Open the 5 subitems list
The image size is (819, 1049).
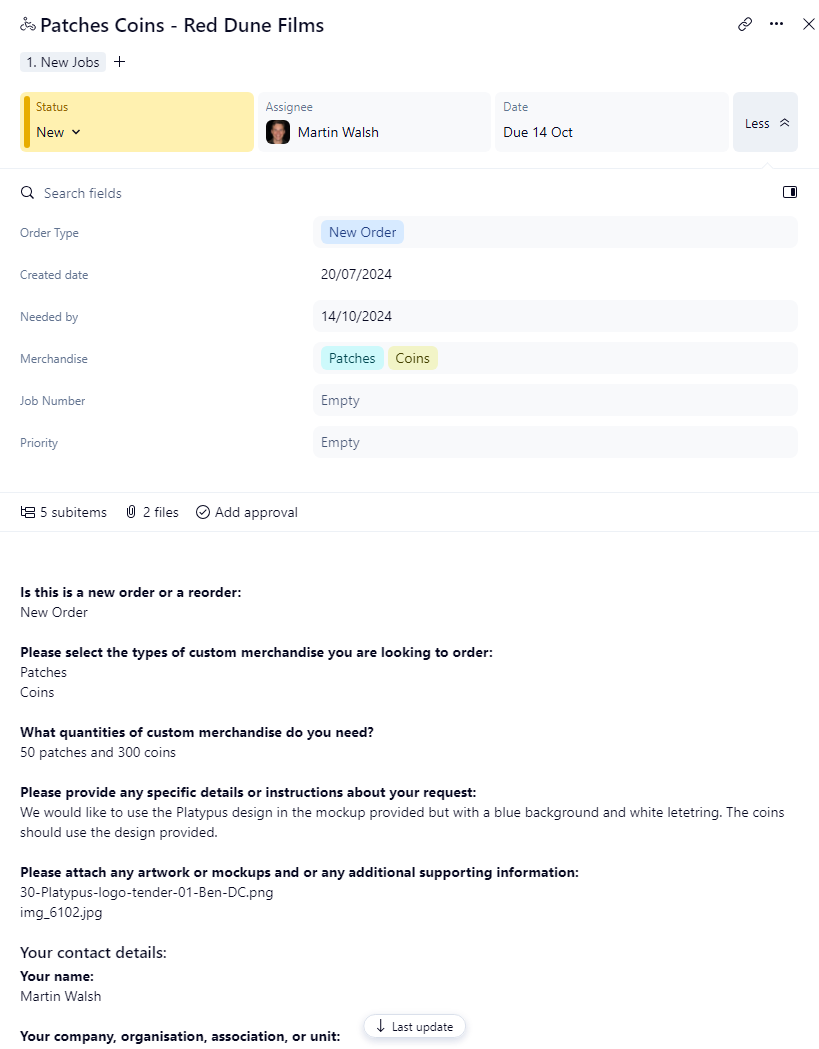pos(64,512)
